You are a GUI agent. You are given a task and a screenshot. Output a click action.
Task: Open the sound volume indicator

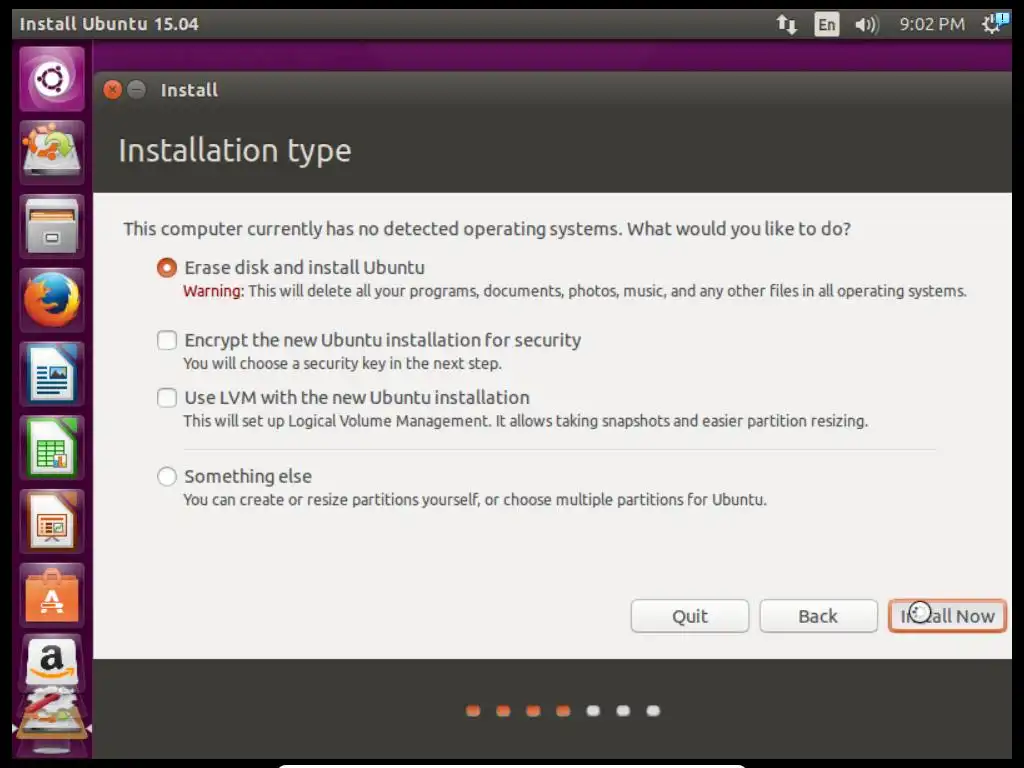(867, 25)
